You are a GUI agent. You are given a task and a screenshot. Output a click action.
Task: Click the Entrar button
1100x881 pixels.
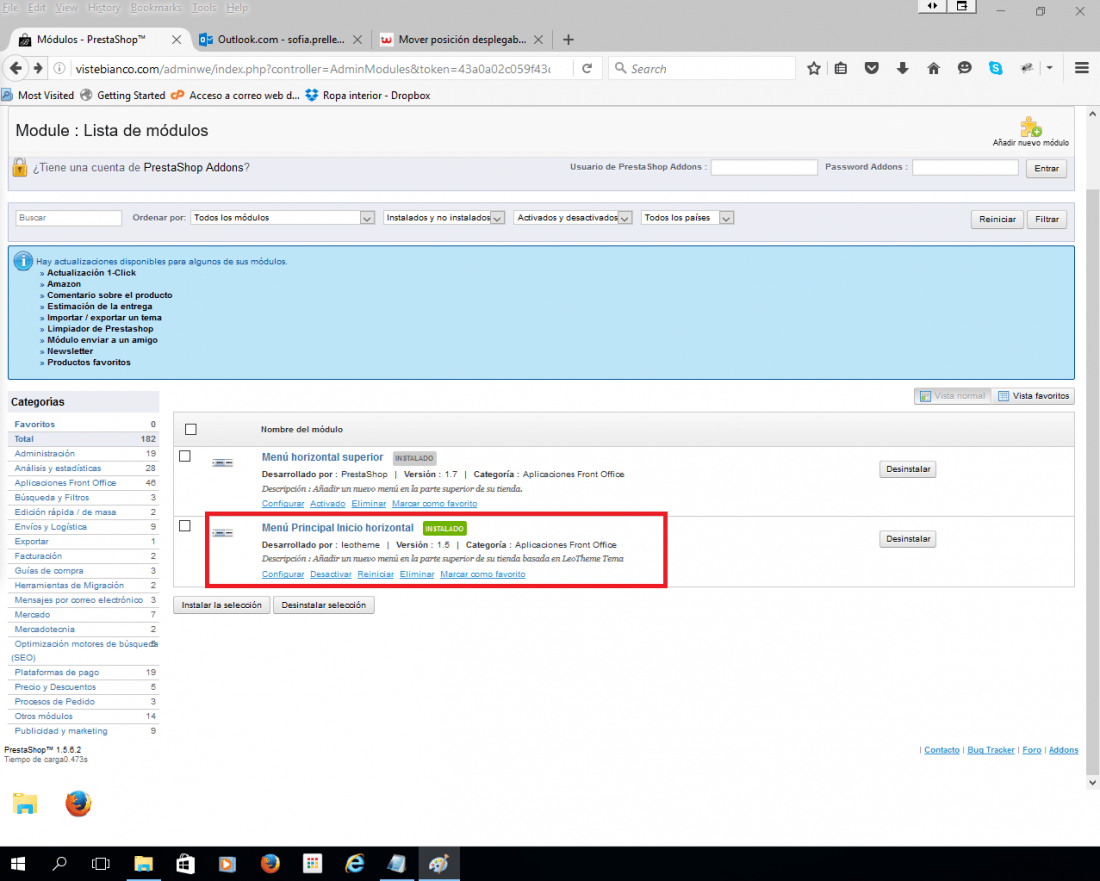tap(1046, 168)
